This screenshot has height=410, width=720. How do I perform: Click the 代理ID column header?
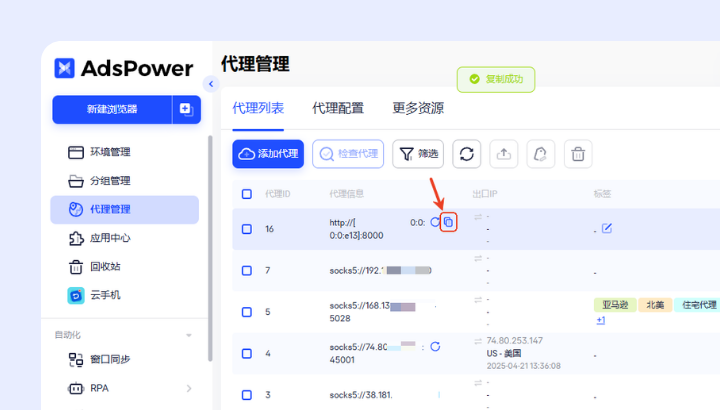[278, 194]
